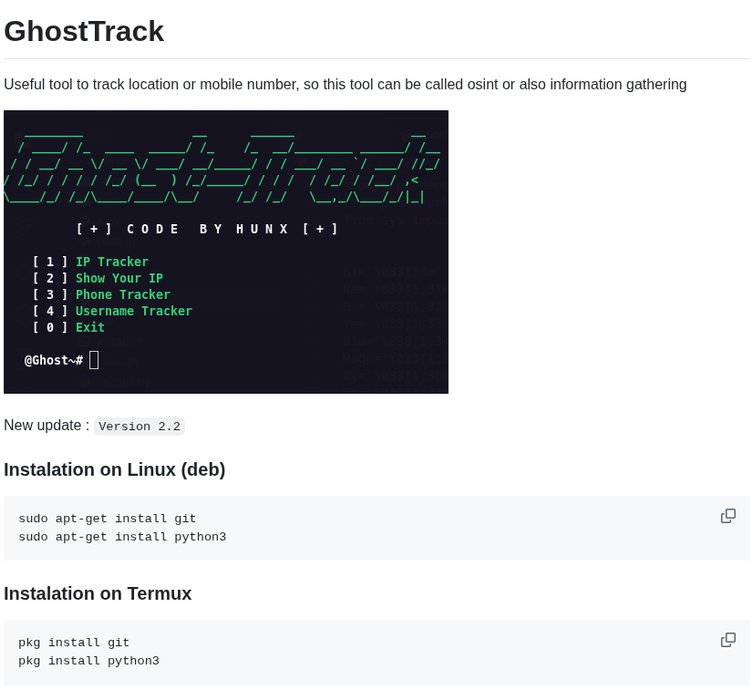Click the @Ghost~# prompt cursor box
The image size is (753, 700).
(x=94, y=360)
